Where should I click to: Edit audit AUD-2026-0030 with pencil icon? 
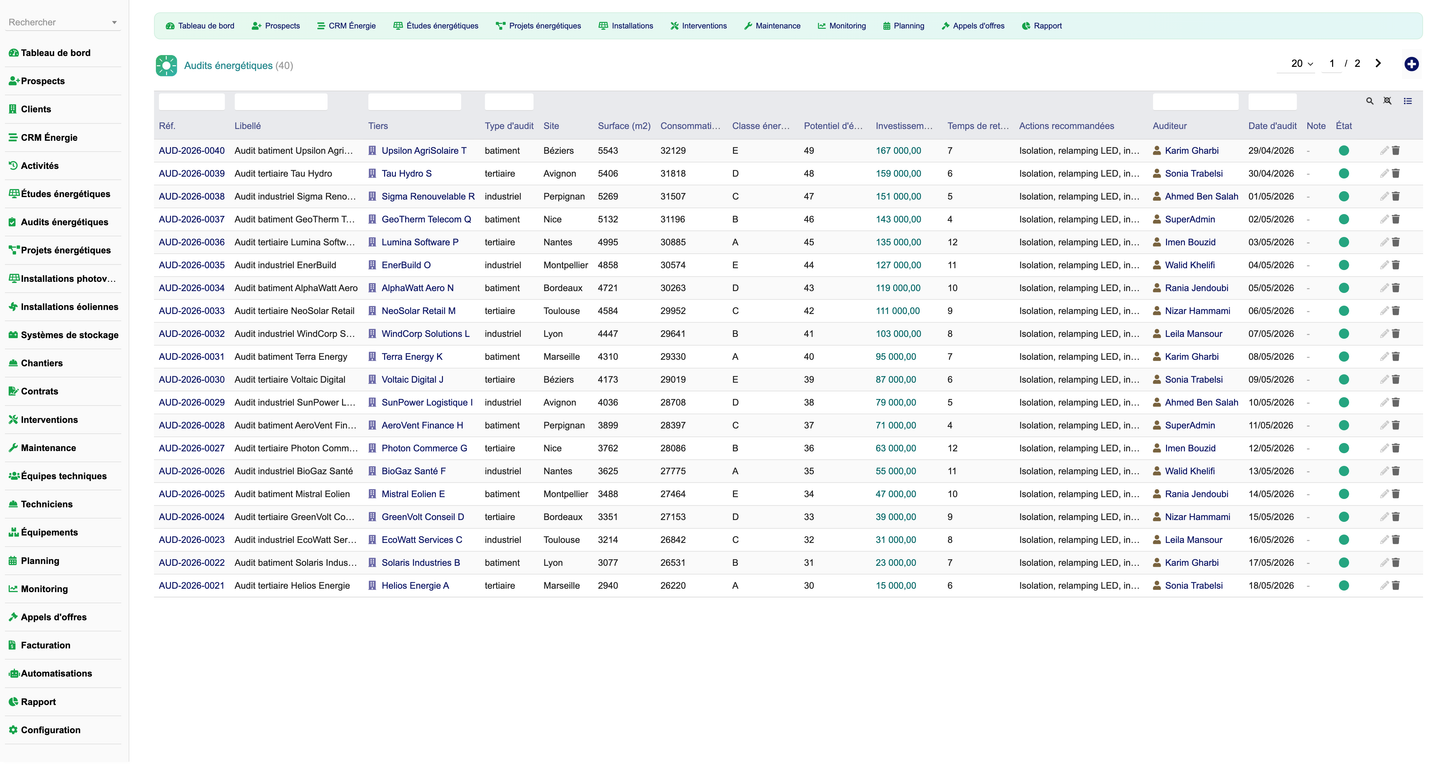1385,380
